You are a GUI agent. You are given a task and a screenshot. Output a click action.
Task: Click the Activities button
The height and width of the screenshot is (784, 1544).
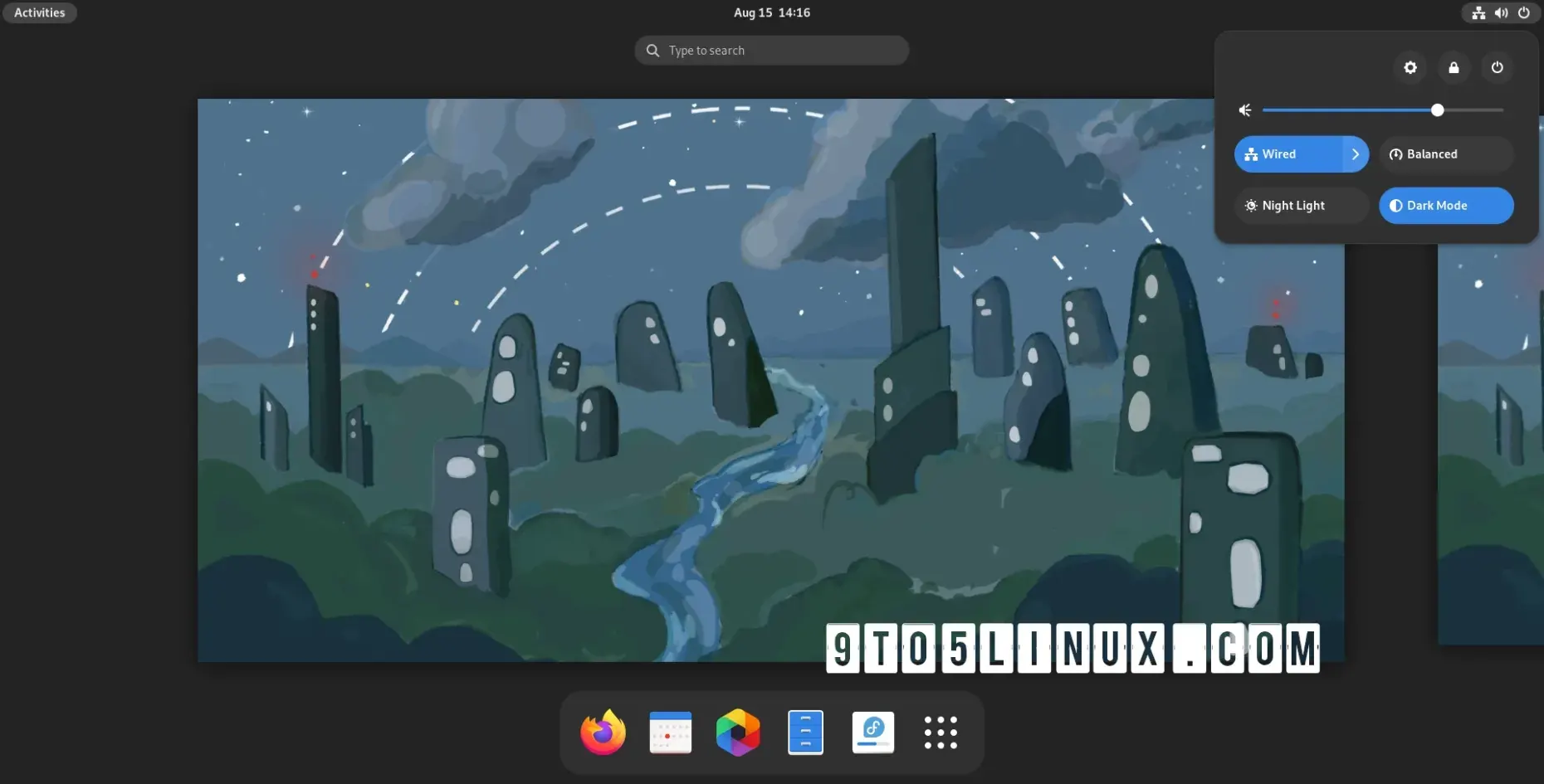(39, 12)
